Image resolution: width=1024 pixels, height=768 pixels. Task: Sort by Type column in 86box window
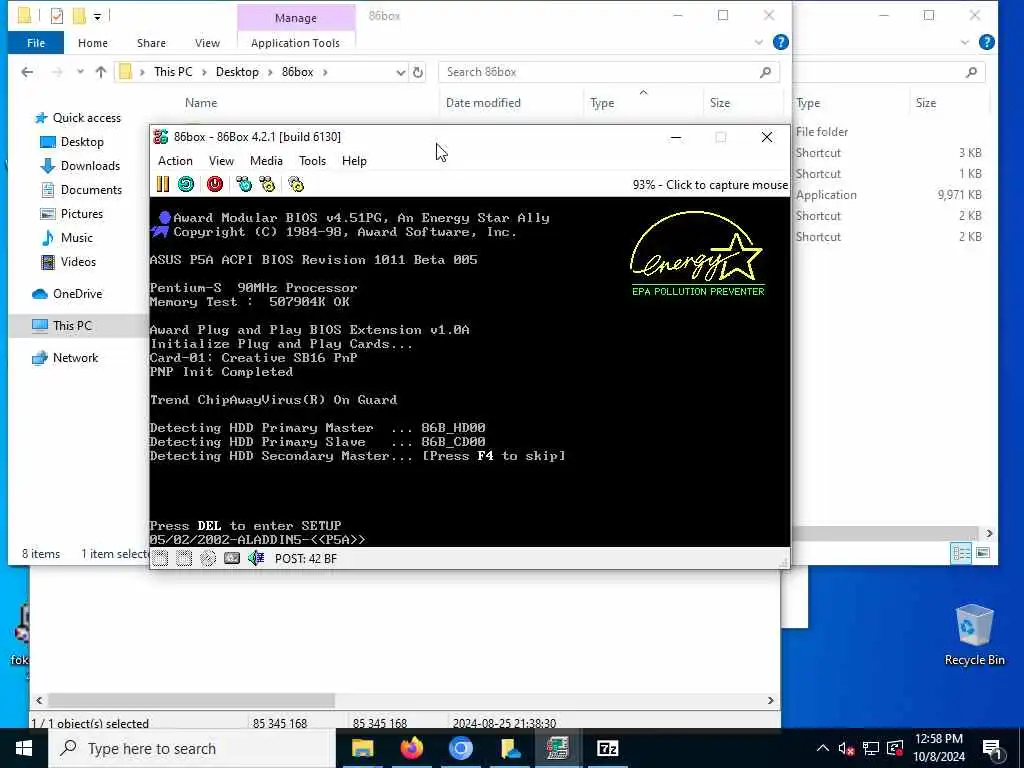(x=602, y=103)
